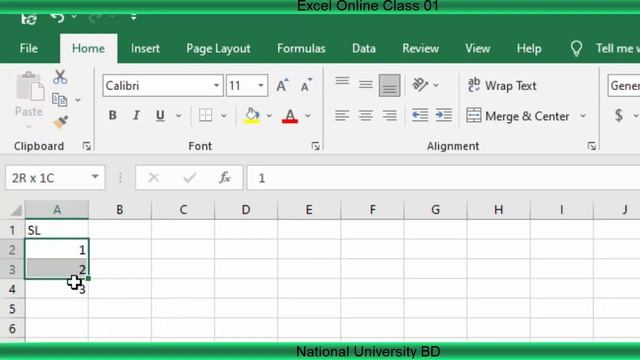
Task: Open Font Color palette arrow
Action: 308,116
